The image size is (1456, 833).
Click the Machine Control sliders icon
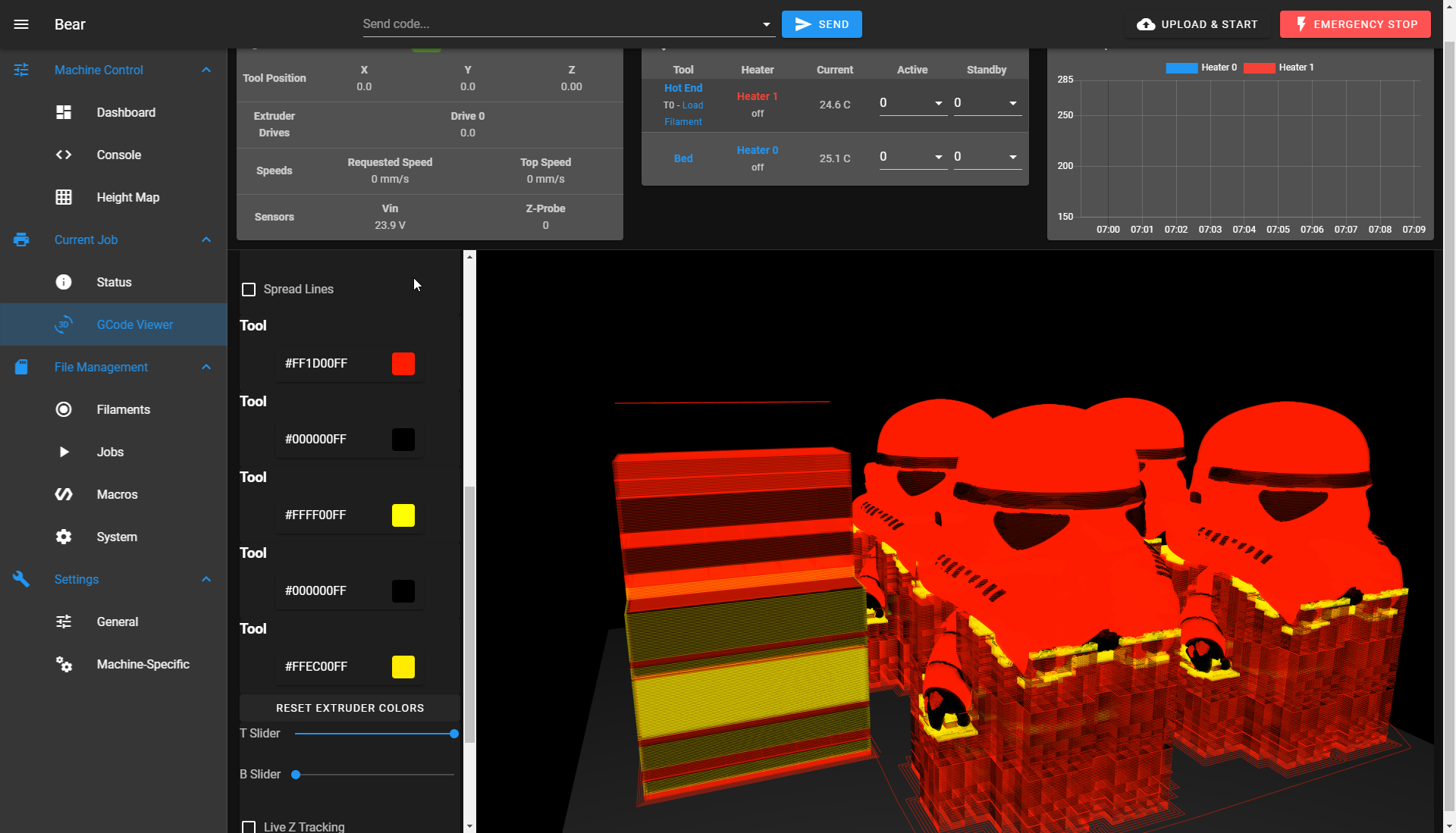point(21,70)
